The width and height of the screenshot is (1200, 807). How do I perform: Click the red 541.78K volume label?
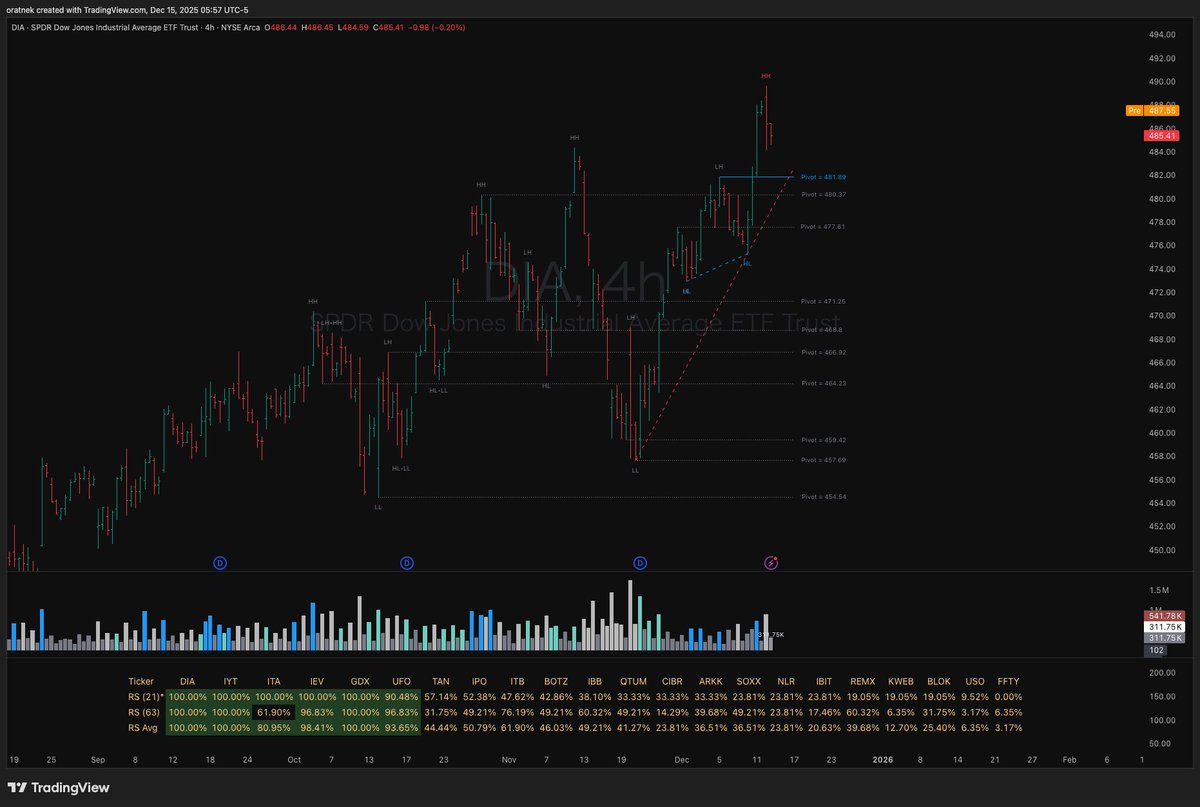coord(1165,616)
